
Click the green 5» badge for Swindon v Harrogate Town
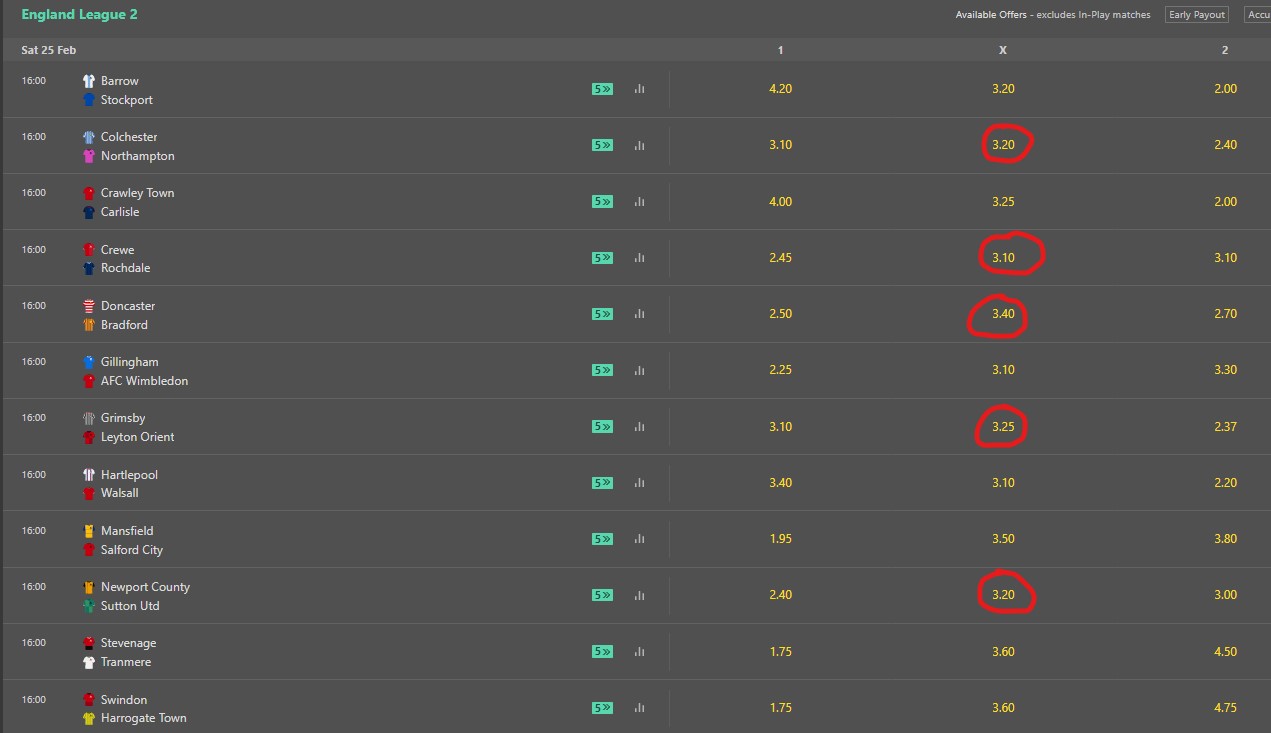[x=602, y=708]
